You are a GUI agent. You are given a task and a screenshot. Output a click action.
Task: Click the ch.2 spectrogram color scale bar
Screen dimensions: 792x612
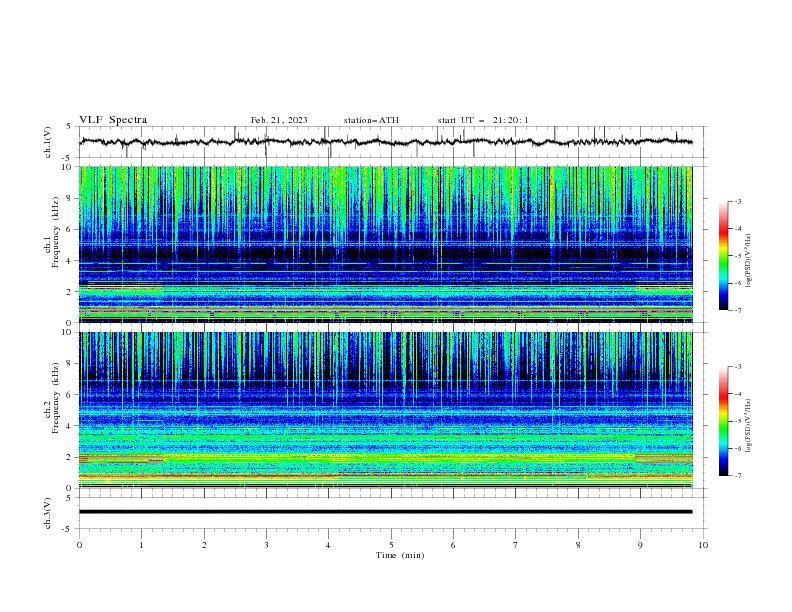724,421
